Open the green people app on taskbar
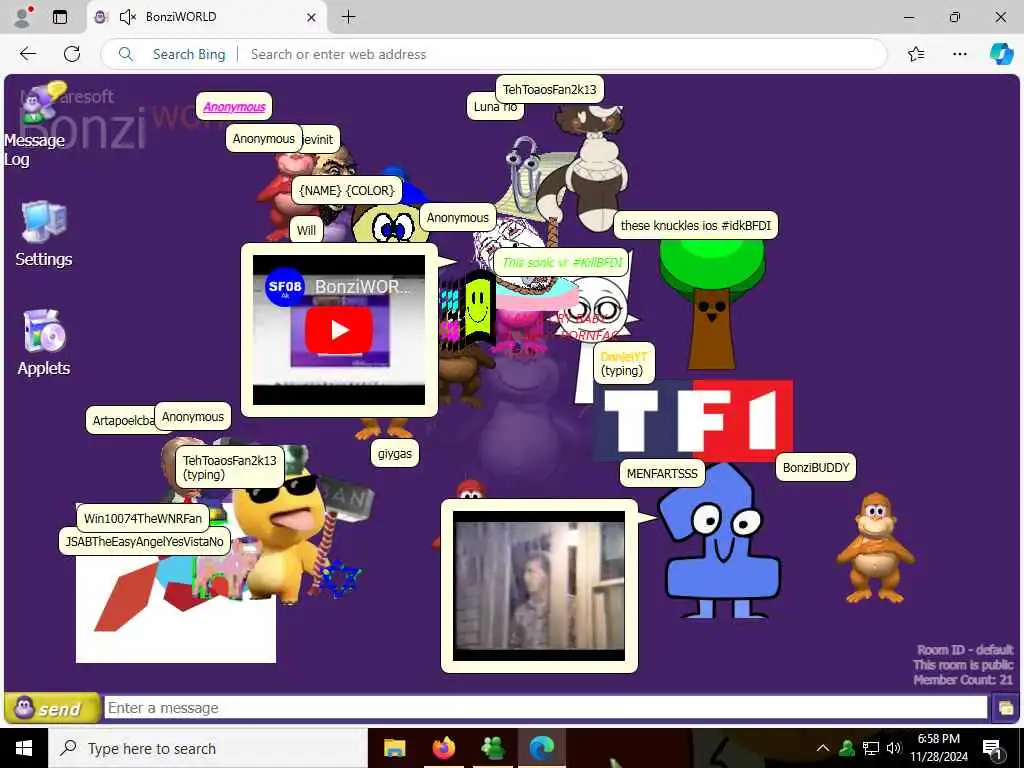 (492, 748)
